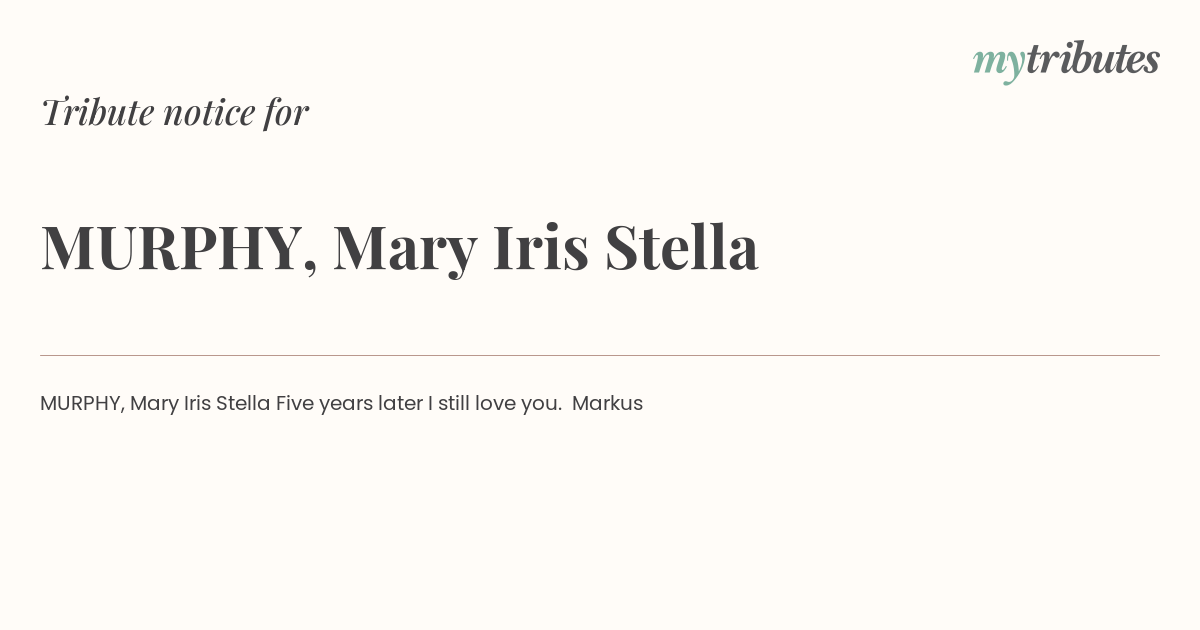
Task: Click the word "notice" in the subtitle
Action: [x=209, y=112]
